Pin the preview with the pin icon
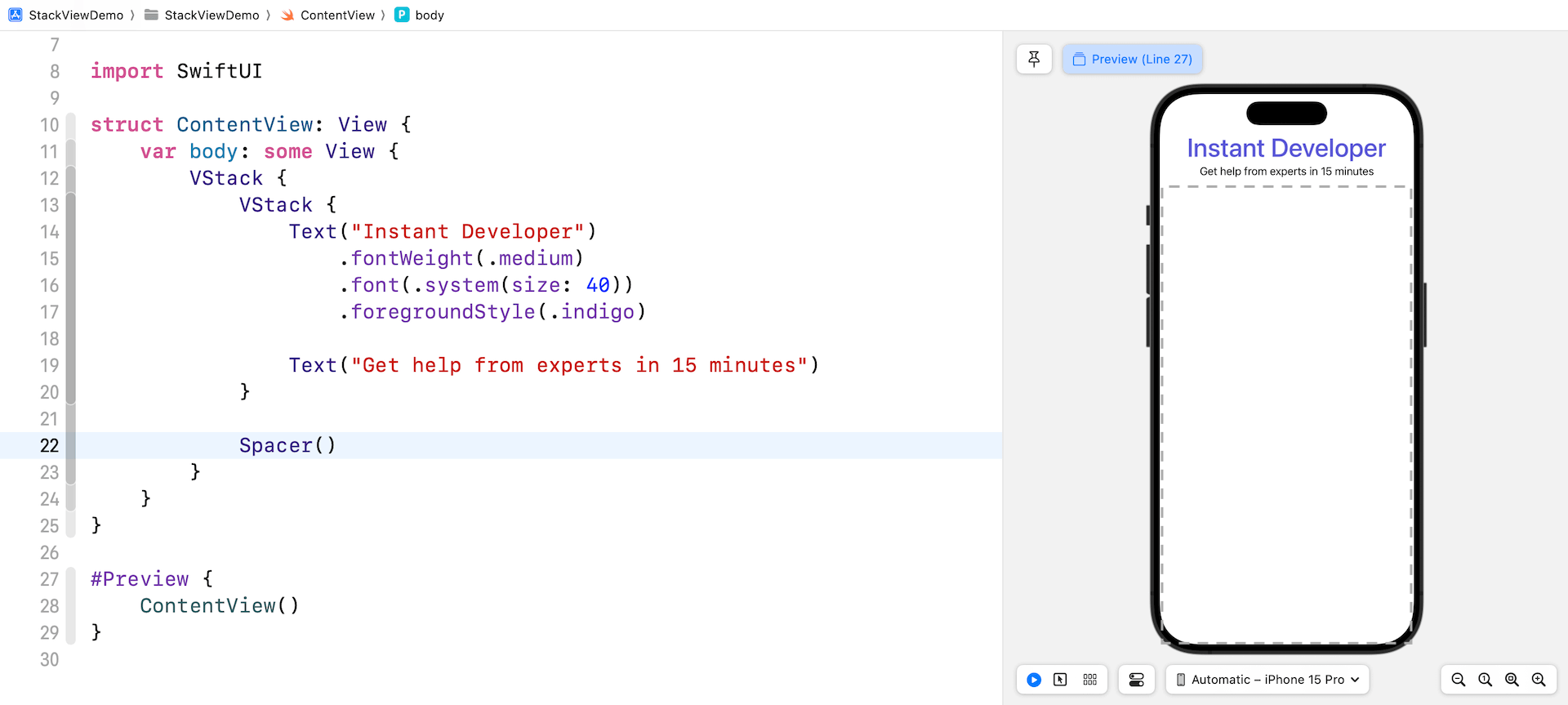This screenshot has height=705, width=1568. coord(1034,59)
